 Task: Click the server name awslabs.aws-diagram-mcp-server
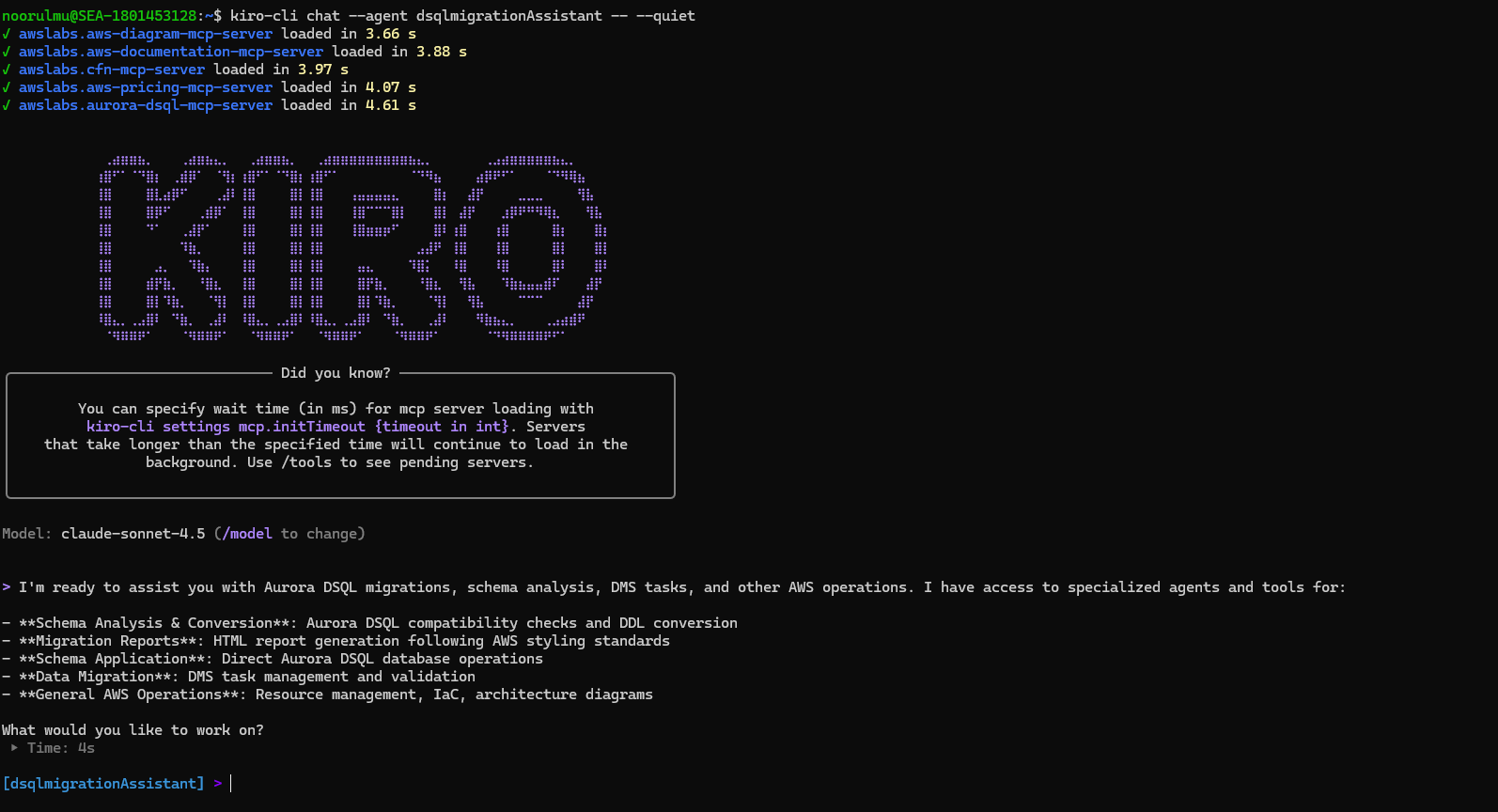146,34
